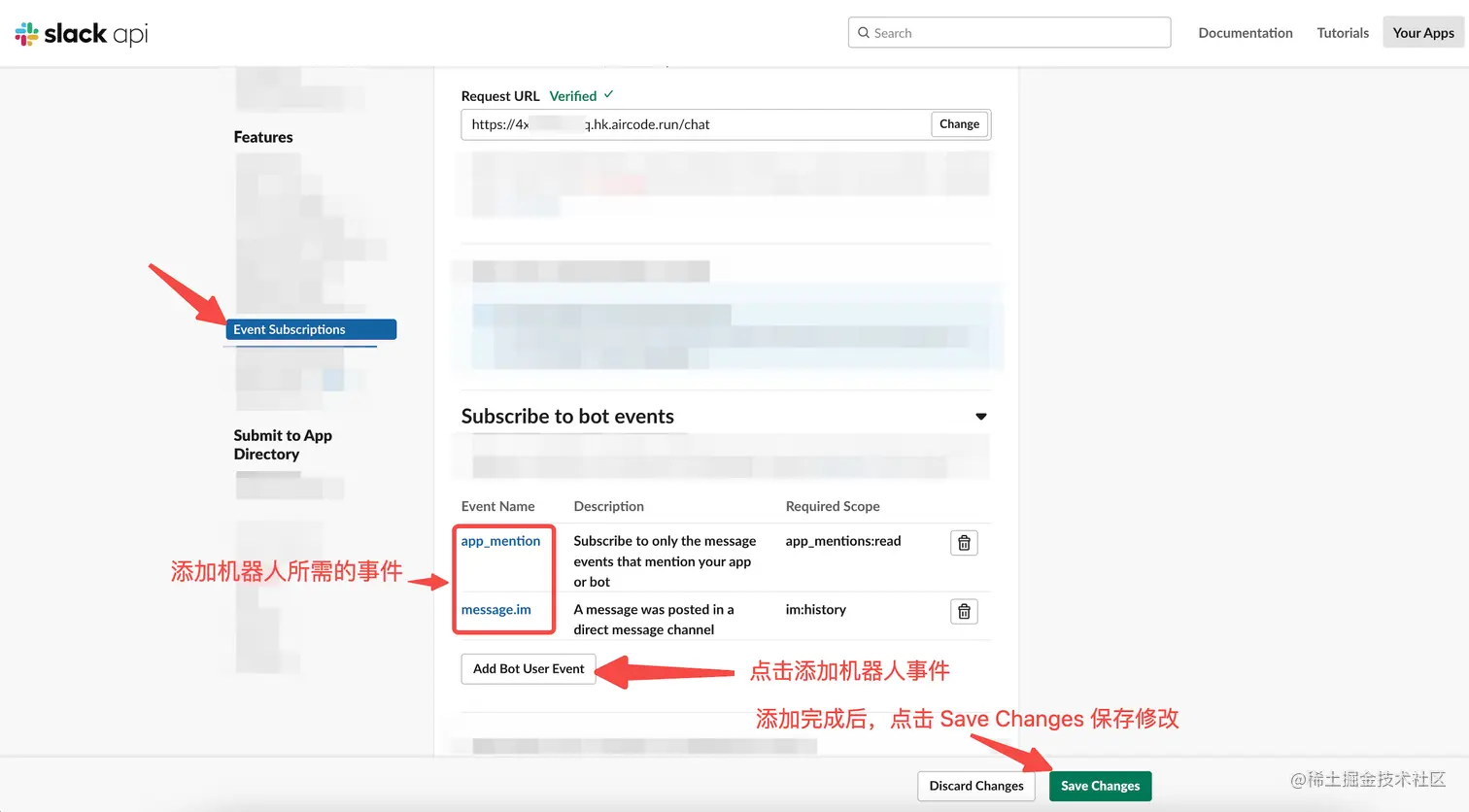Screen dimensions: 1469x812
Task: Click the Discard Changes button
Action: pyautogui.click(x=976, y=786)
